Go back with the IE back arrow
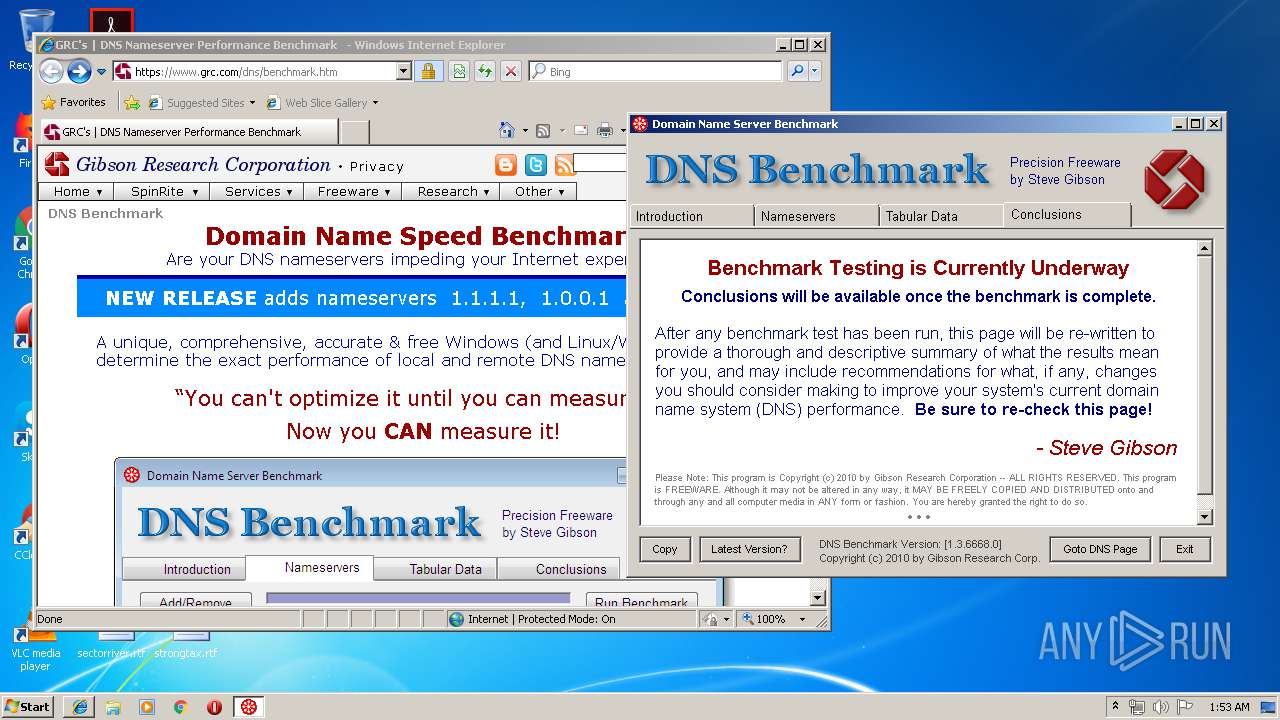This screenshot has width=1280, height=720. [51, 71]
